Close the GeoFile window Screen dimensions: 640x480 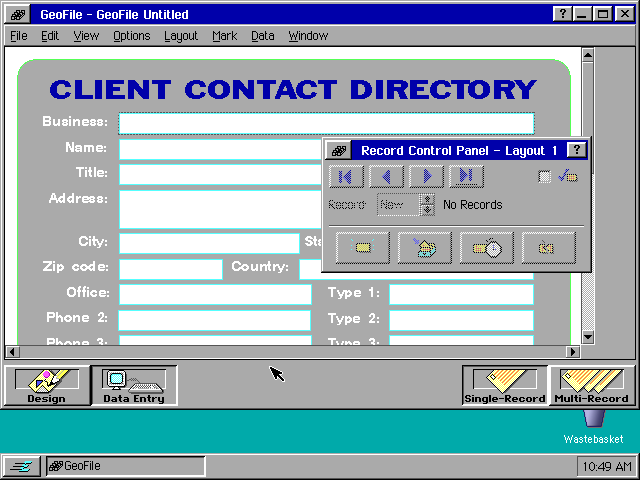[x=624, y=14]
